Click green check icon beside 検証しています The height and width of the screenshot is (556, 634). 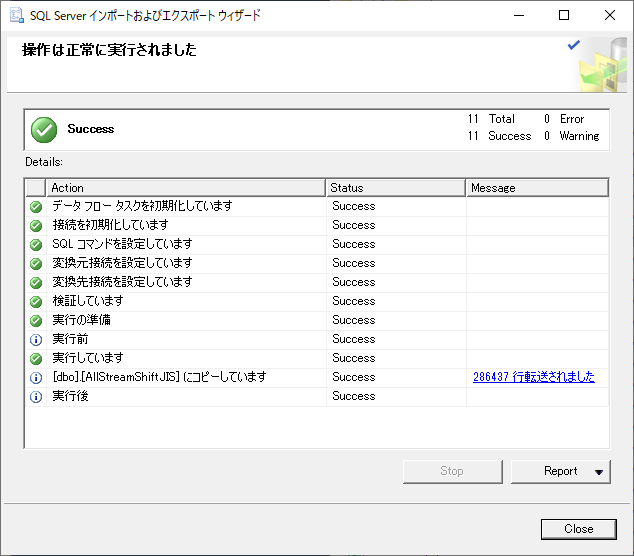pyautogui.click(x=36, y=301)
